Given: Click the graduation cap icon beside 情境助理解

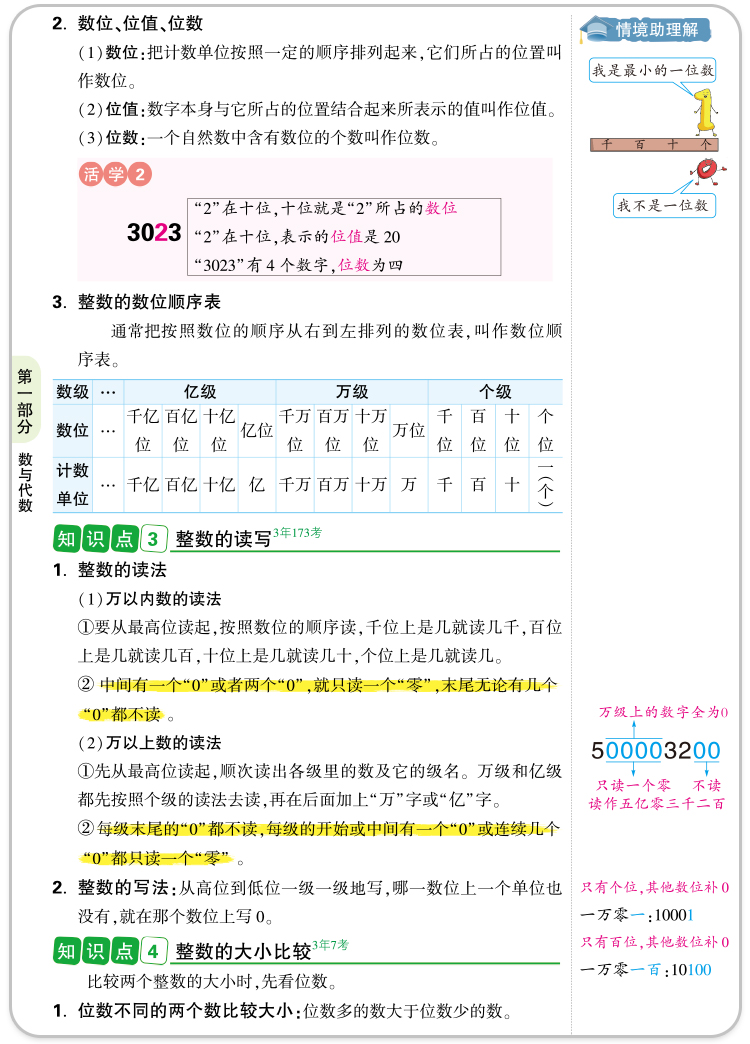Looking at the screenshot, I should point(595,29).
